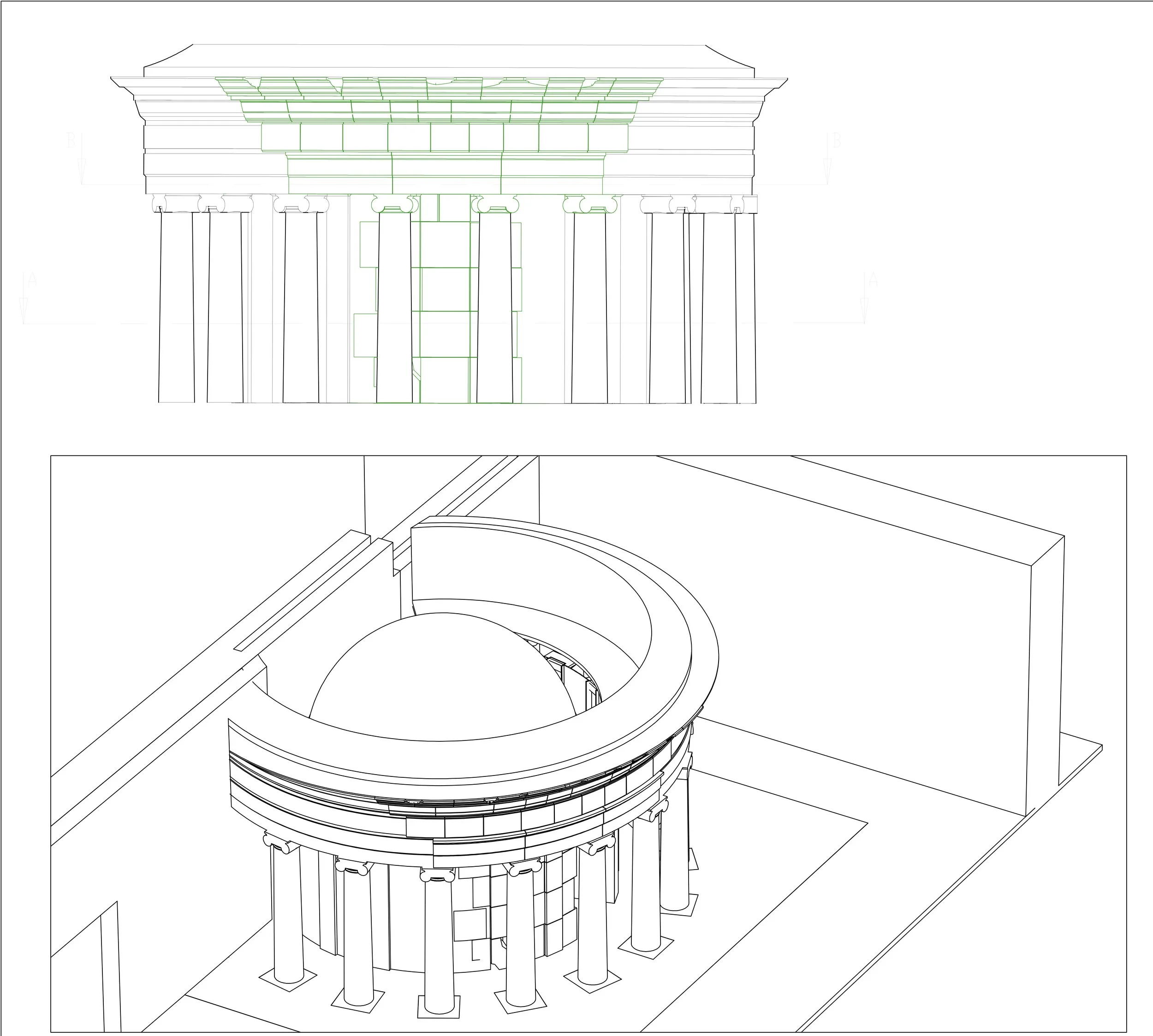Click the down arrow under left A marker

[24, 308]
